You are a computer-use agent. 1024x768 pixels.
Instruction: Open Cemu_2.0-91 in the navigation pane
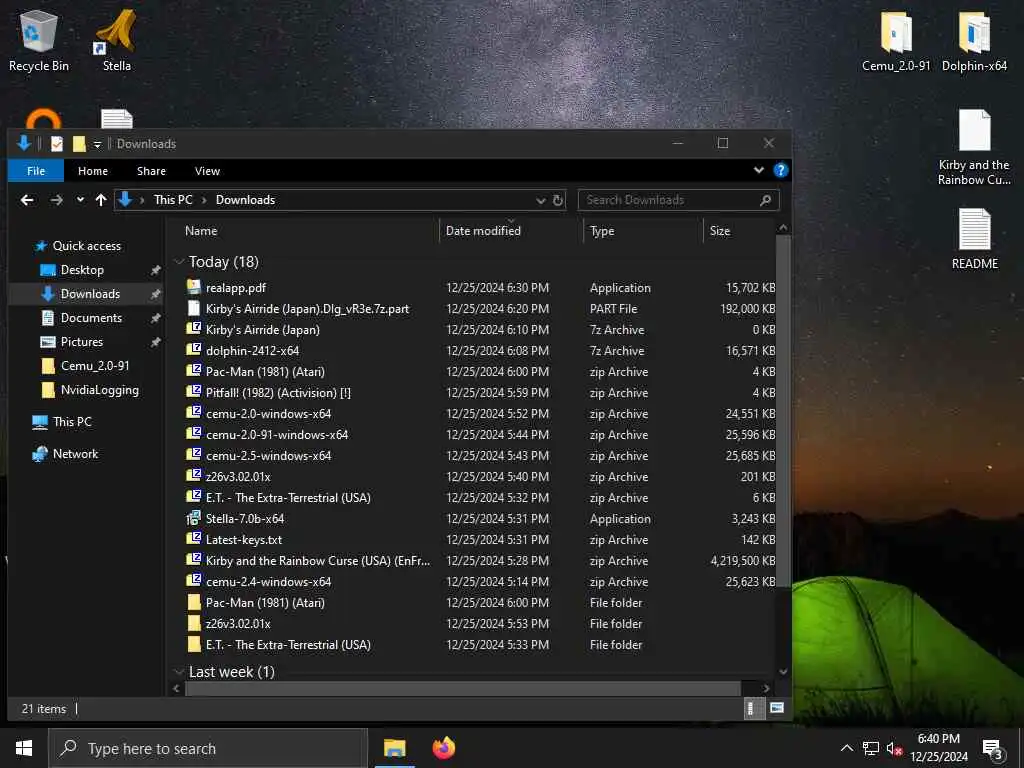pyautogui.click(x=95, y=366)
